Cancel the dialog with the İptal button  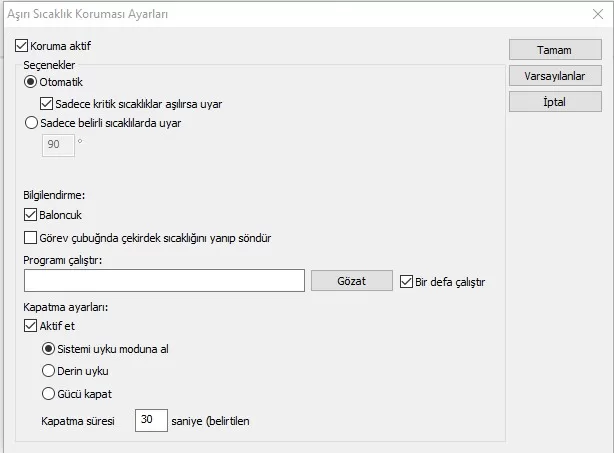click(554, 102)
